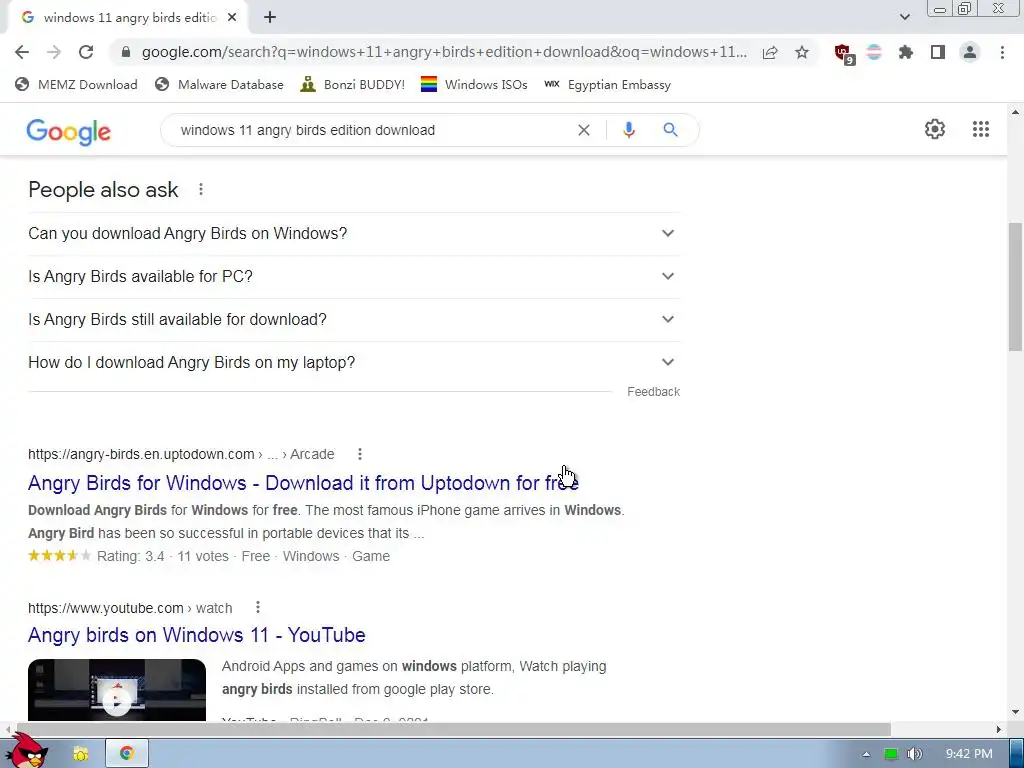1024x768 pixels.
Task: Open Google quick settings gear
Action: tap(935, 129)
